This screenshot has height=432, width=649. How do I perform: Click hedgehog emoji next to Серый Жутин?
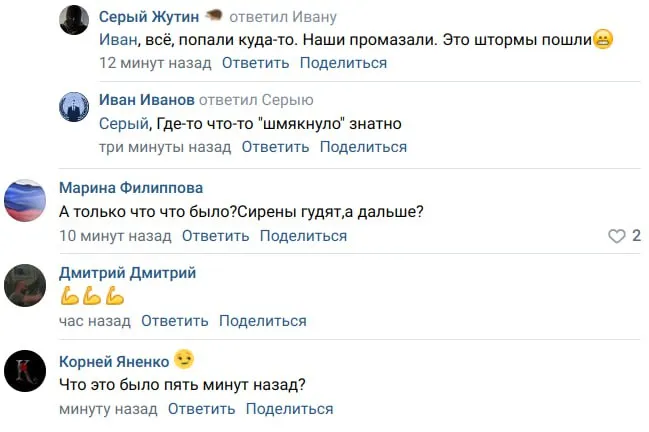[214, 16]
